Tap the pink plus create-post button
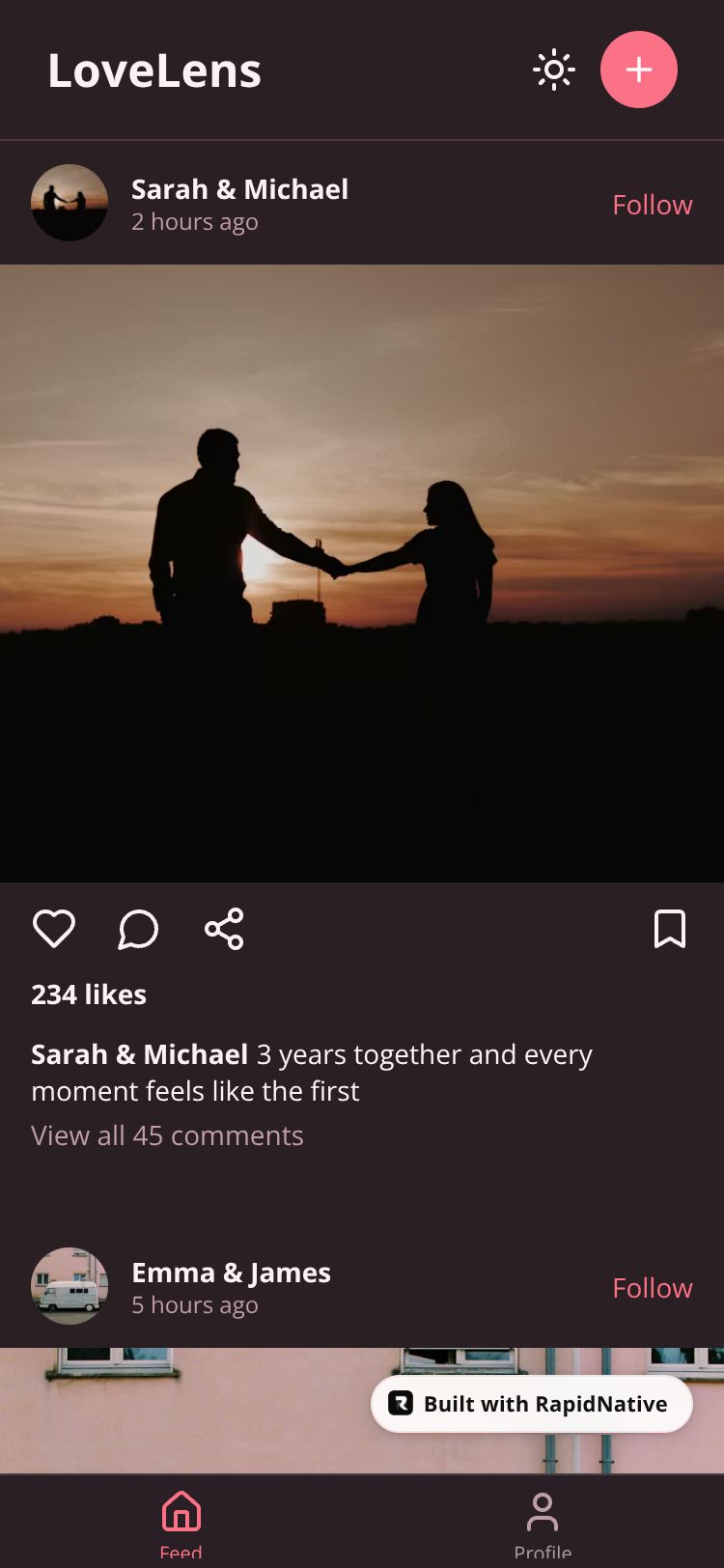The width and height of the screenshot is (724, 1568). [639, 70]
